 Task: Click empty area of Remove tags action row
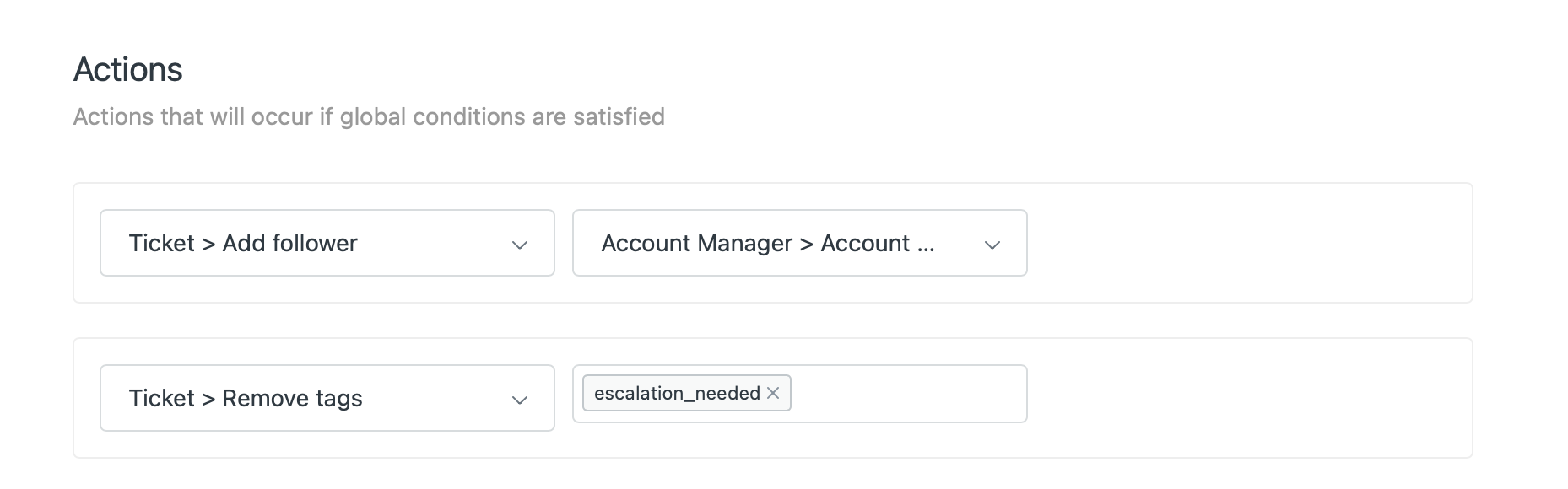(1249, 398)
